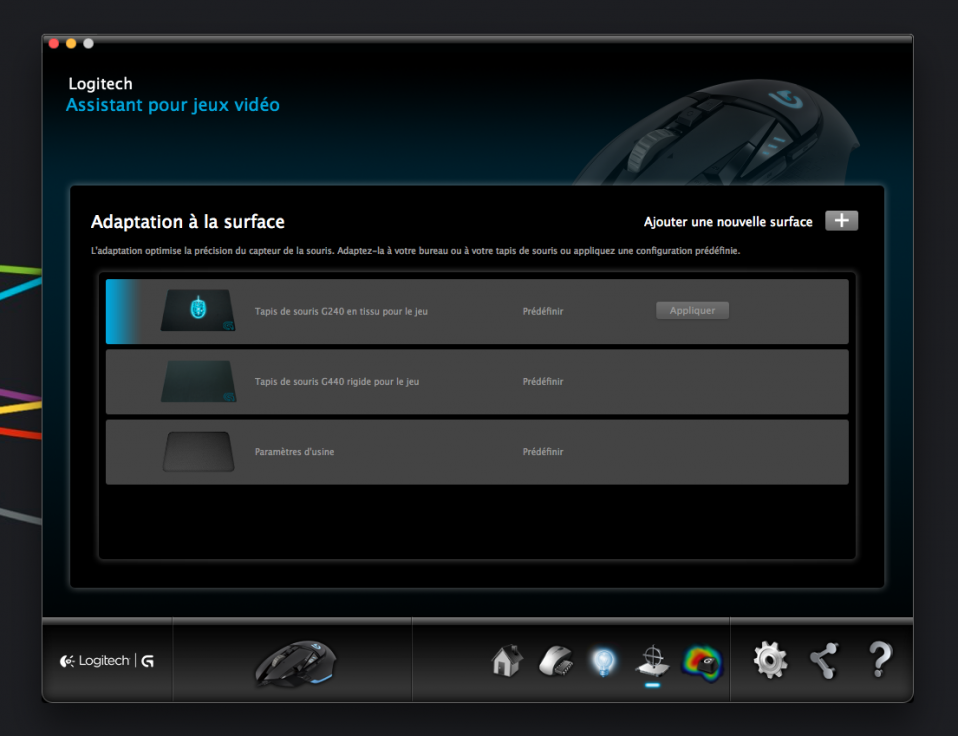Close the window with the red button

54,43
